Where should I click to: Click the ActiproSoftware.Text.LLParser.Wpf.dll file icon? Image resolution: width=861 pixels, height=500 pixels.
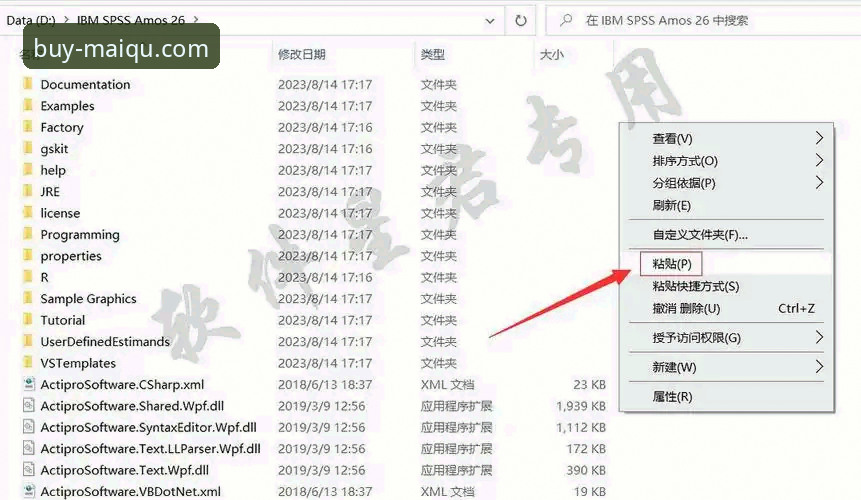click(x=29, y=448)
